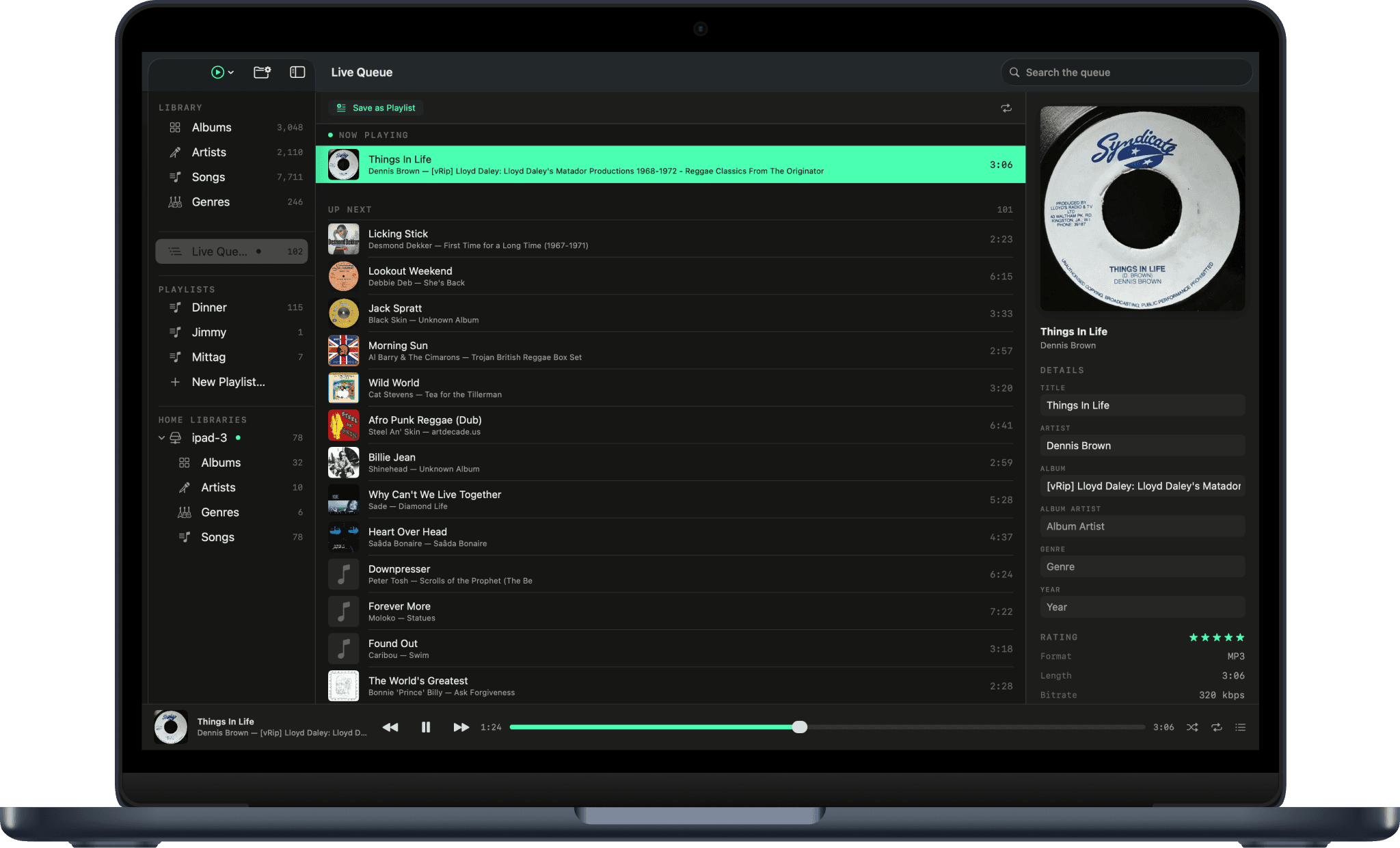Click Dennis Brown under details artwork
Image resolution: width=1400 pixels, height=848 pixels.
(1068, 346)
